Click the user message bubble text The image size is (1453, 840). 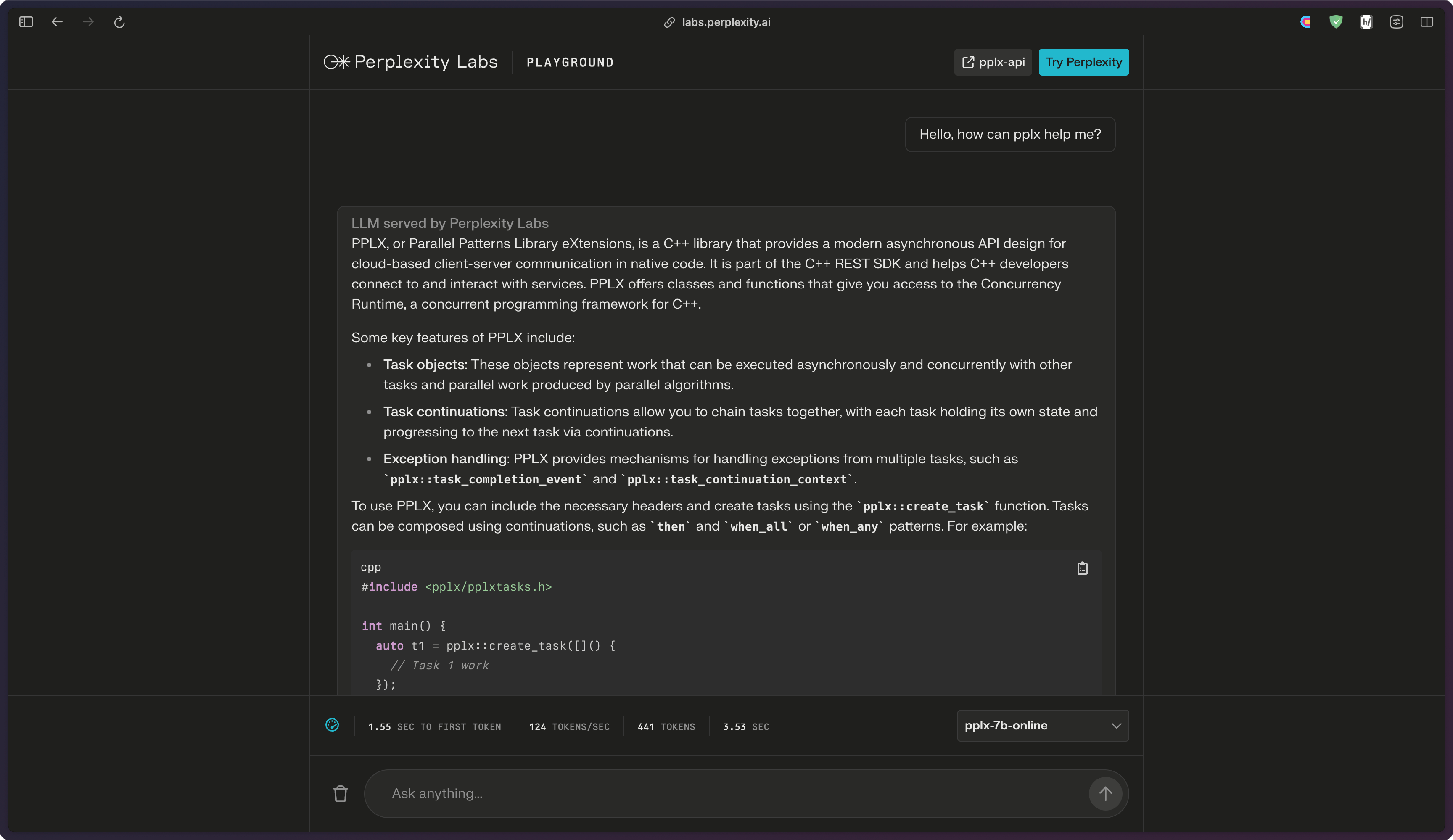click(1009, 135)
